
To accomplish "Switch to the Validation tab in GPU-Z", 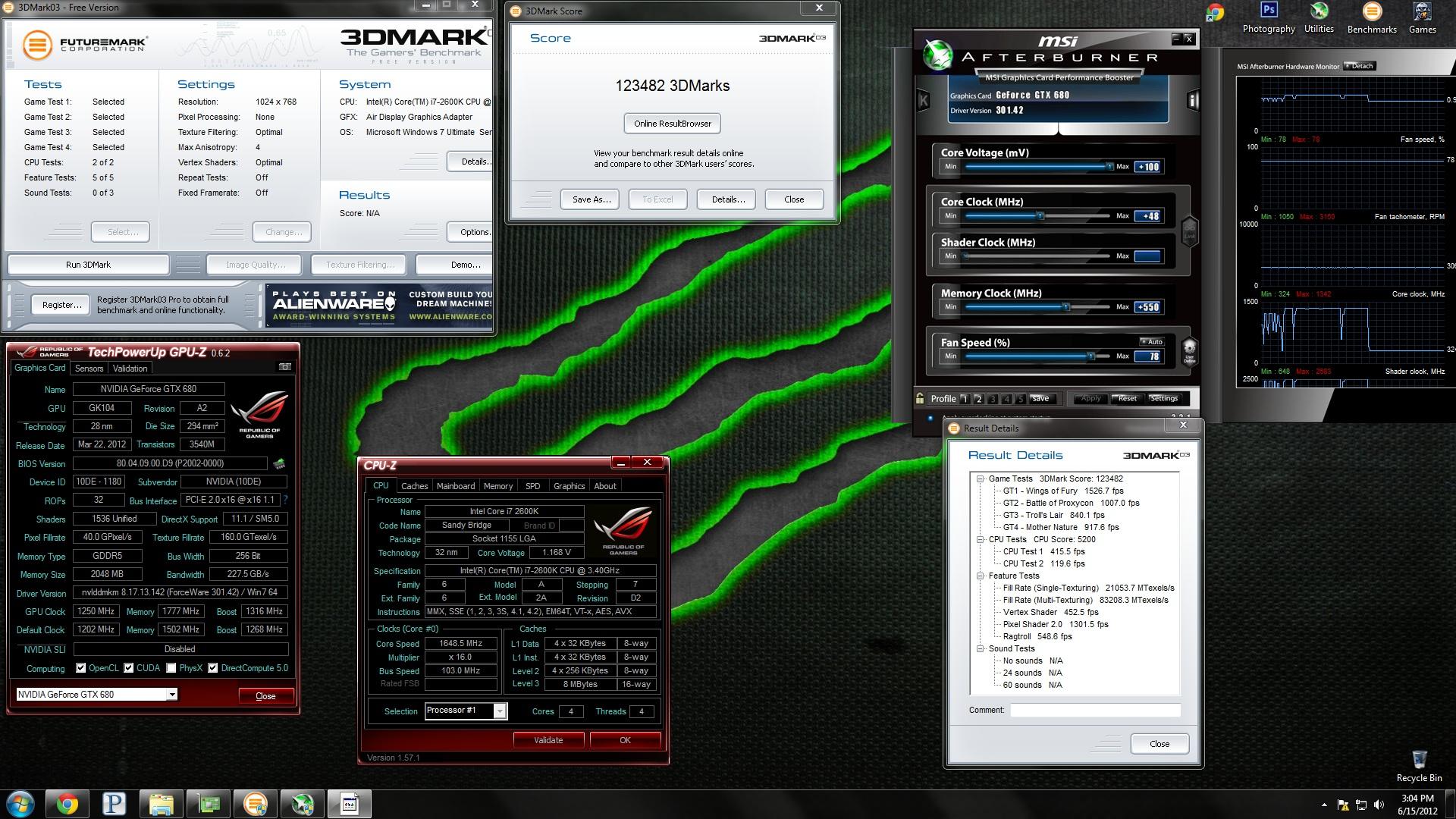I will click(130, 369).
